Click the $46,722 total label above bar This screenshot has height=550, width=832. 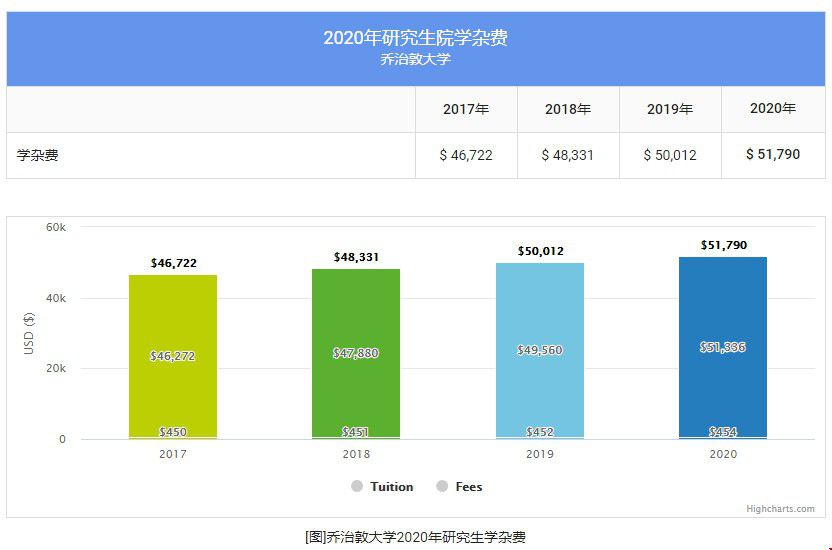click(174, 263)
